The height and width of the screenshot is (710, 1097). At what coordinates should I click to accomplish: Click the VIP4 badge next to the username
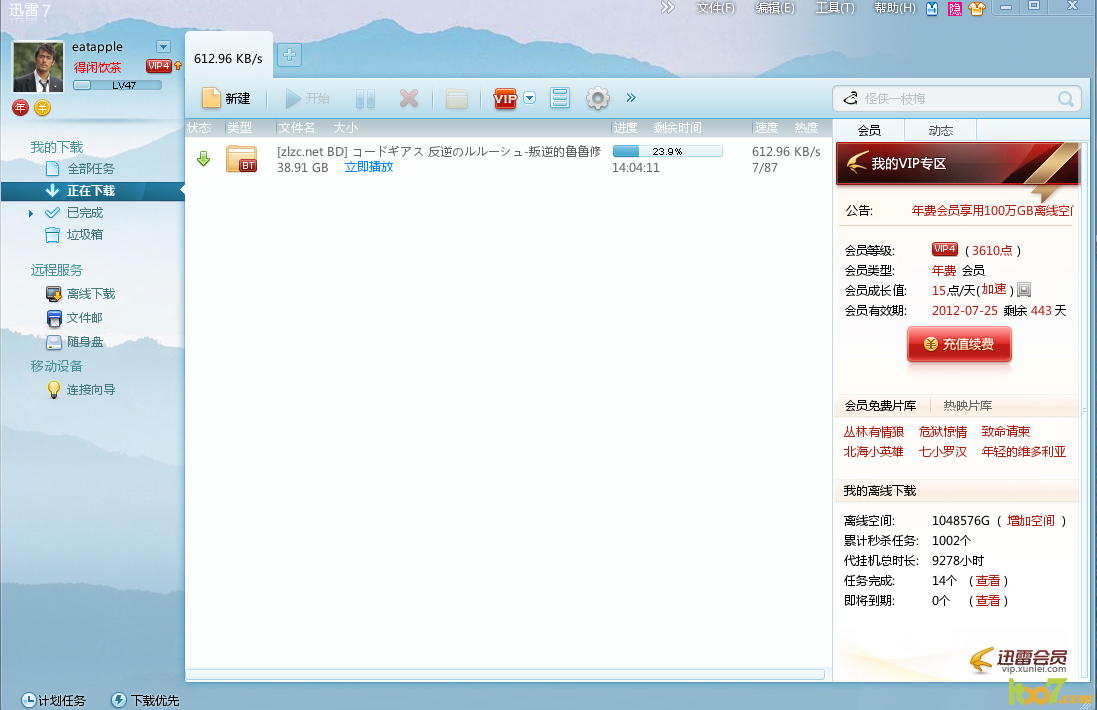tap(159, 66)
